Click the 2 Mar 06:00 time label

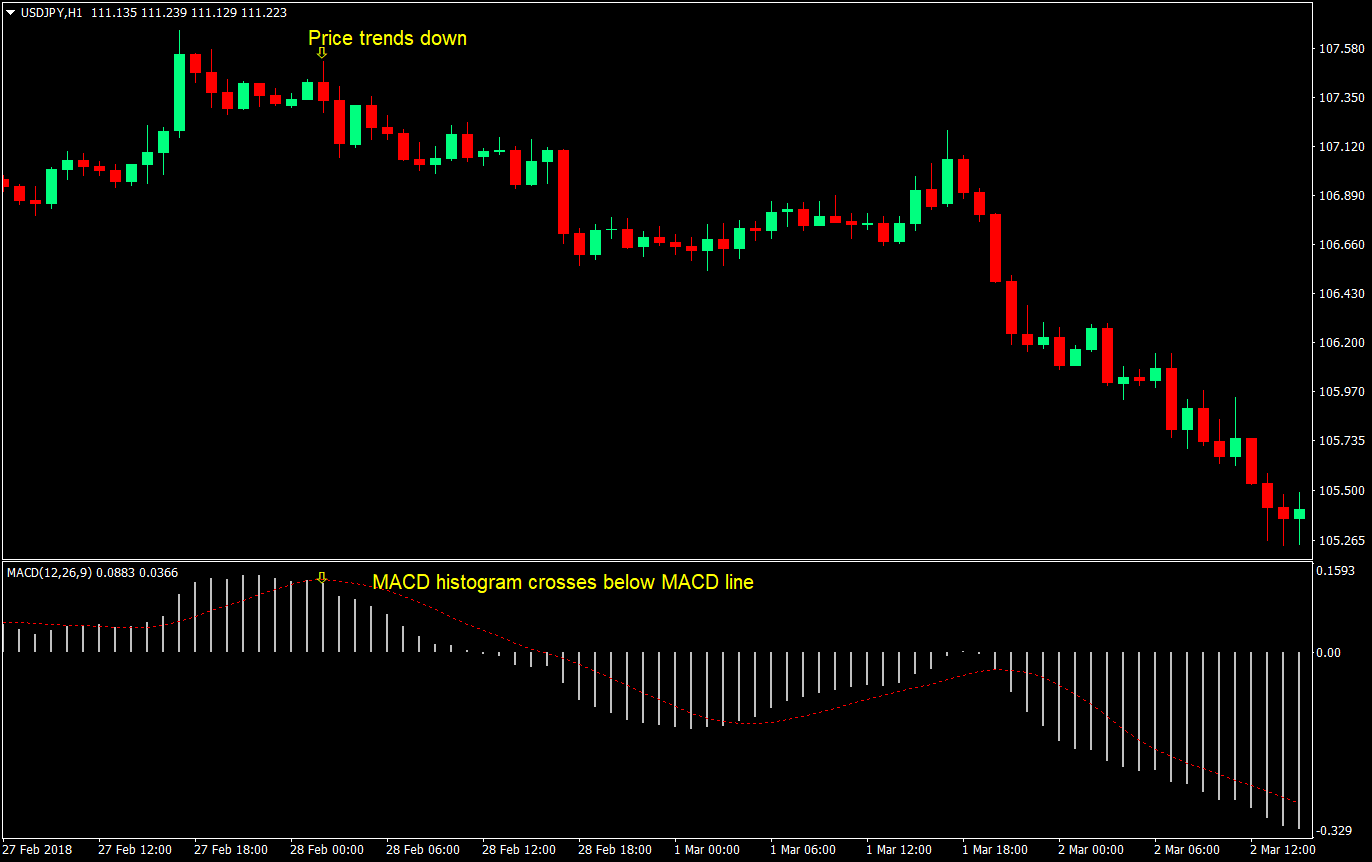click(x=1188, y=849)
